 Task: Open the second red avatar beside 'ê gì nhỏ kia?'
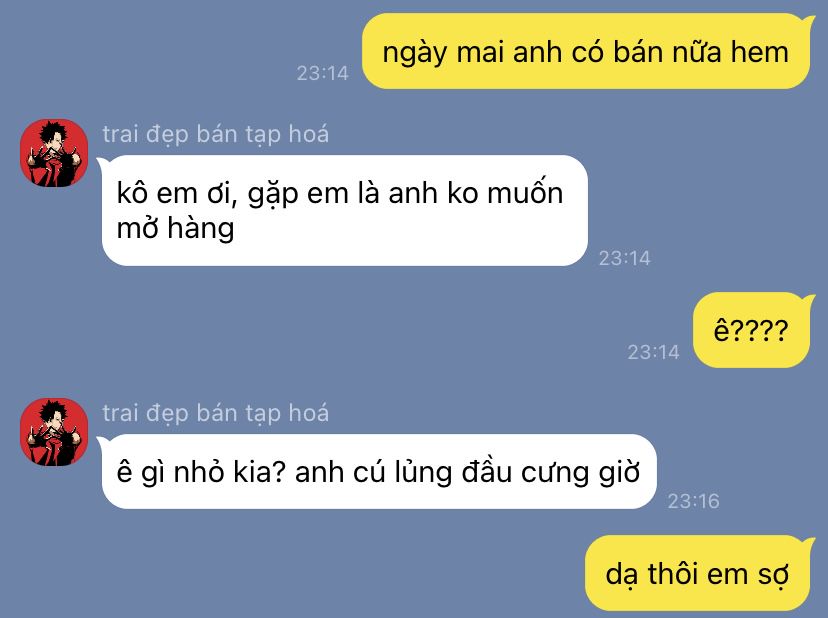click(54, 432)
